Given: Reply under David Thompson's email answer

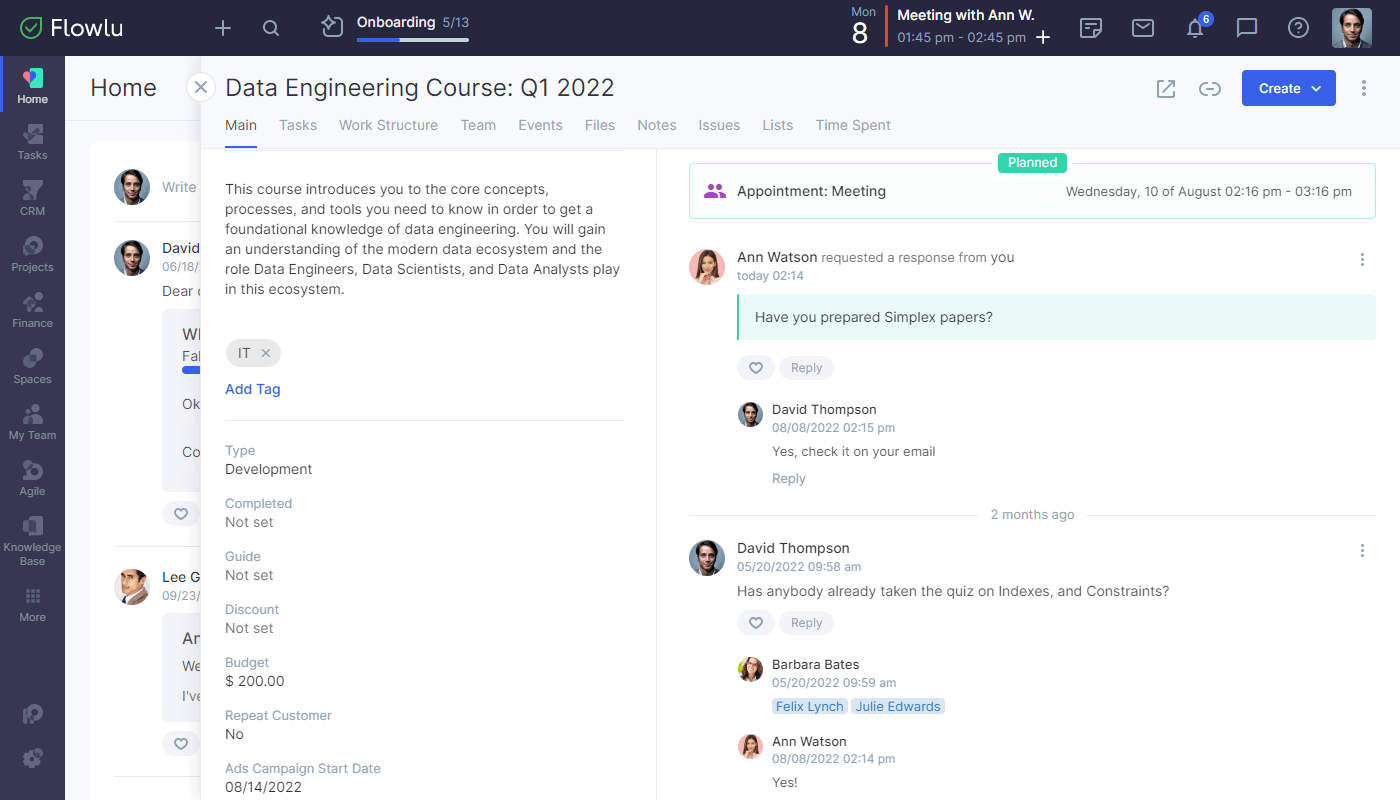Looking at the screenshot, I should click(788, 479).
